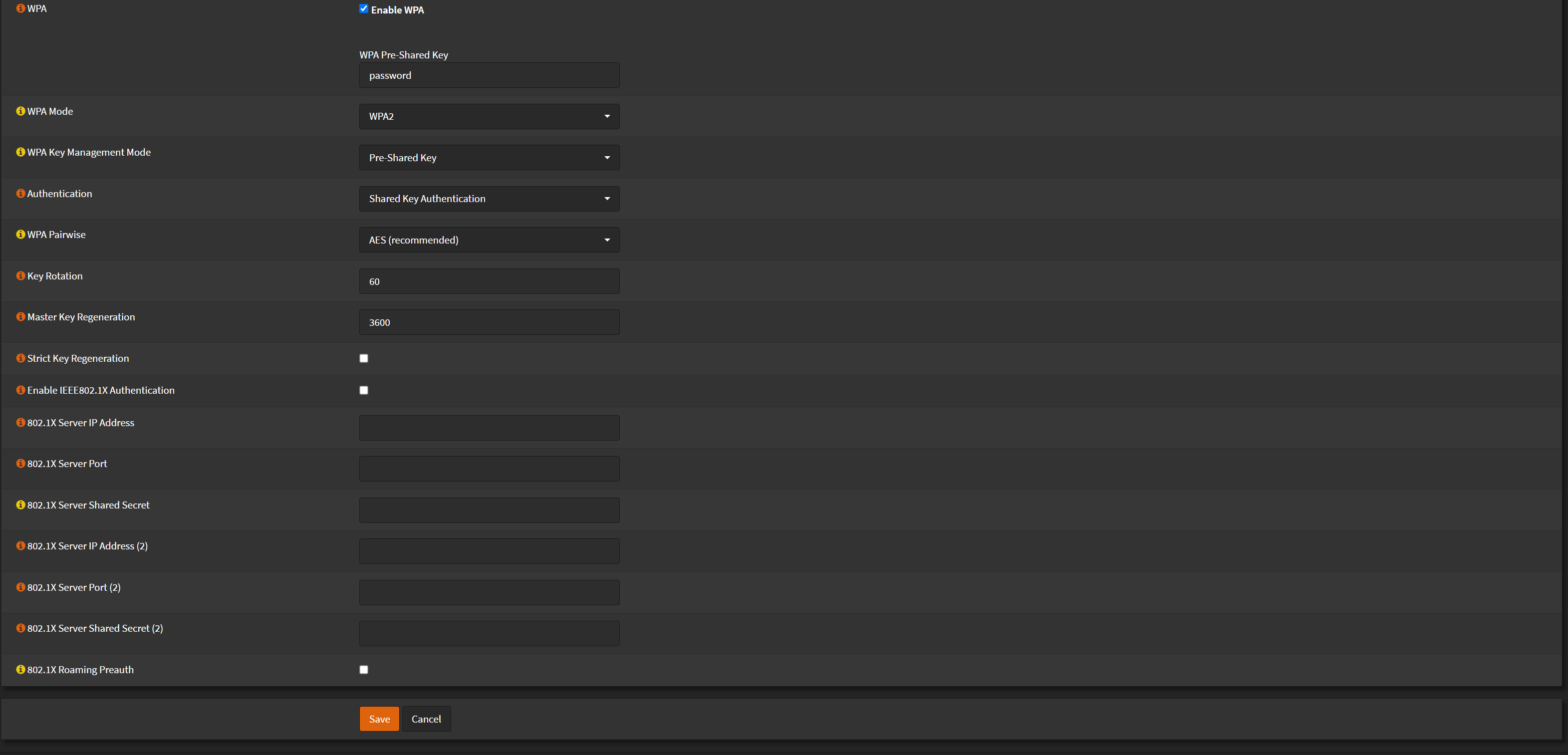View info for Strict Key Regeneration

click(19, 357)
